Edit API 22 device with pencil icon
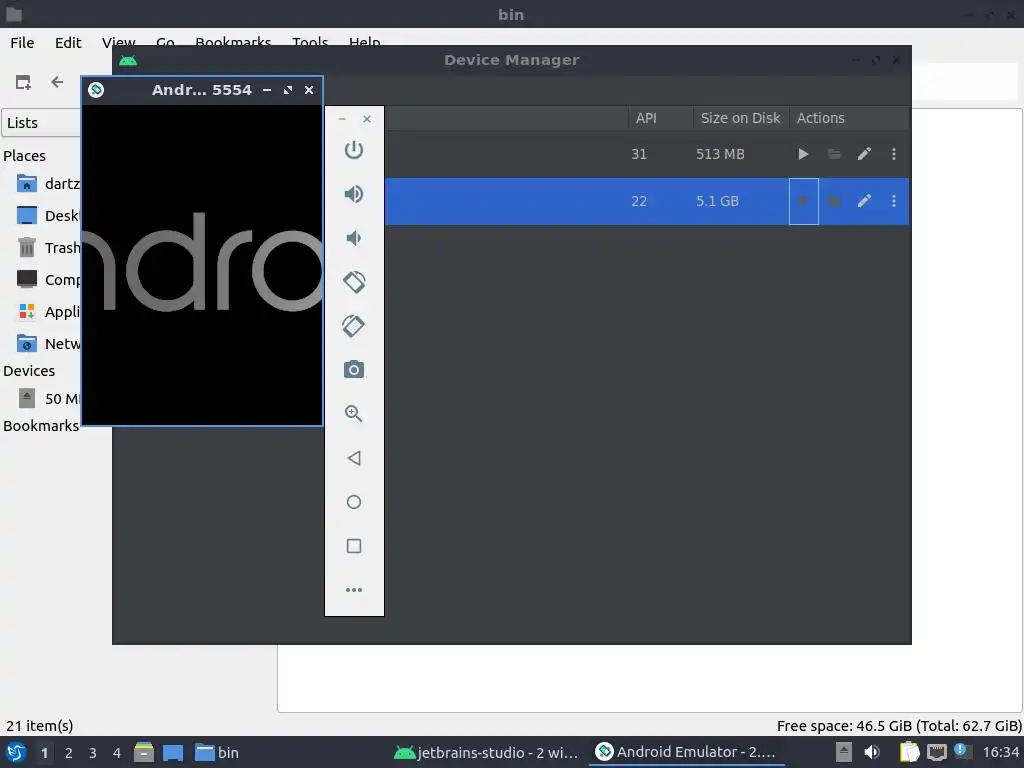This screenshot has height=768, width=1024. click(x=864, y=201)
